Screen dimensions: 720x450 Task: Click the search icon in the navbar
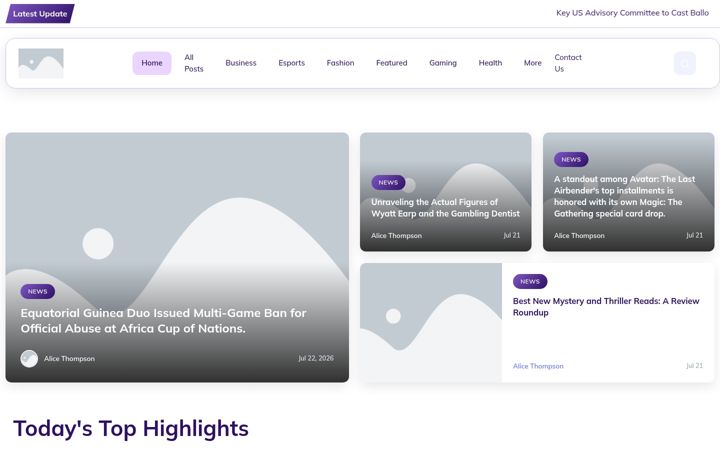(x=685, y=63)
